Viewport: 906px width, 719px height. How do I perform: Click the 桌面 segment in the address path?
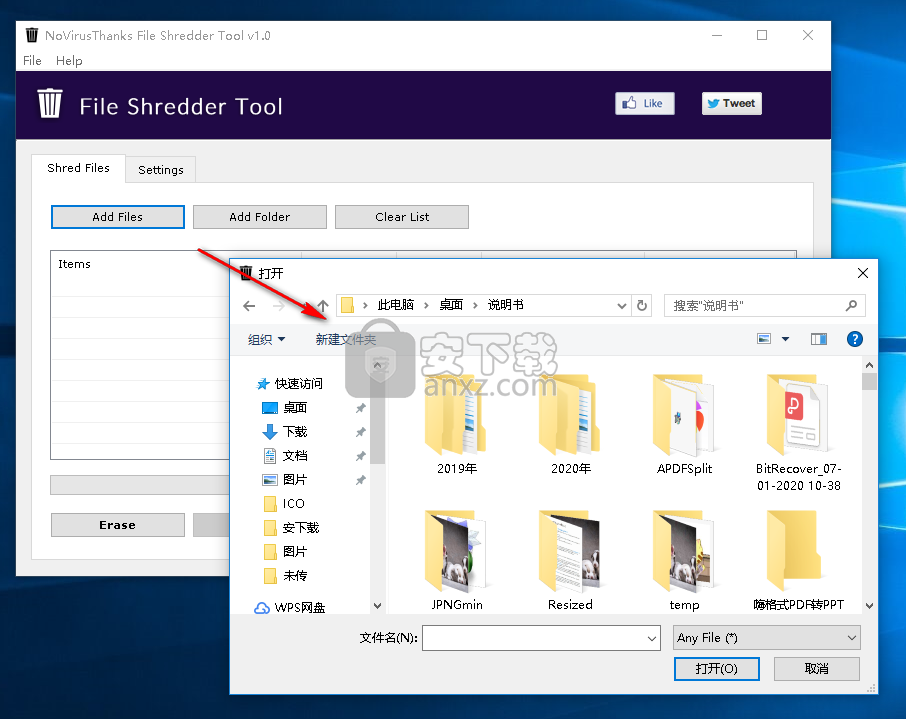(x=451, y=305)
